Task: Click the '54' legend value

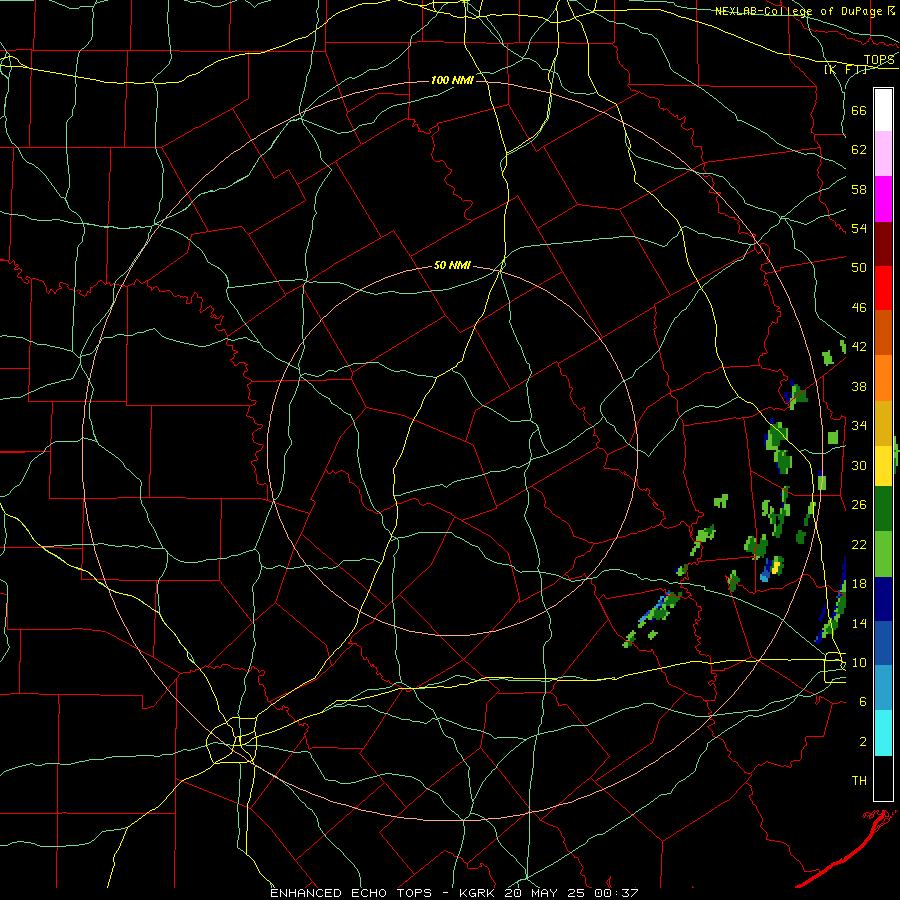Action: click(859, 228)
